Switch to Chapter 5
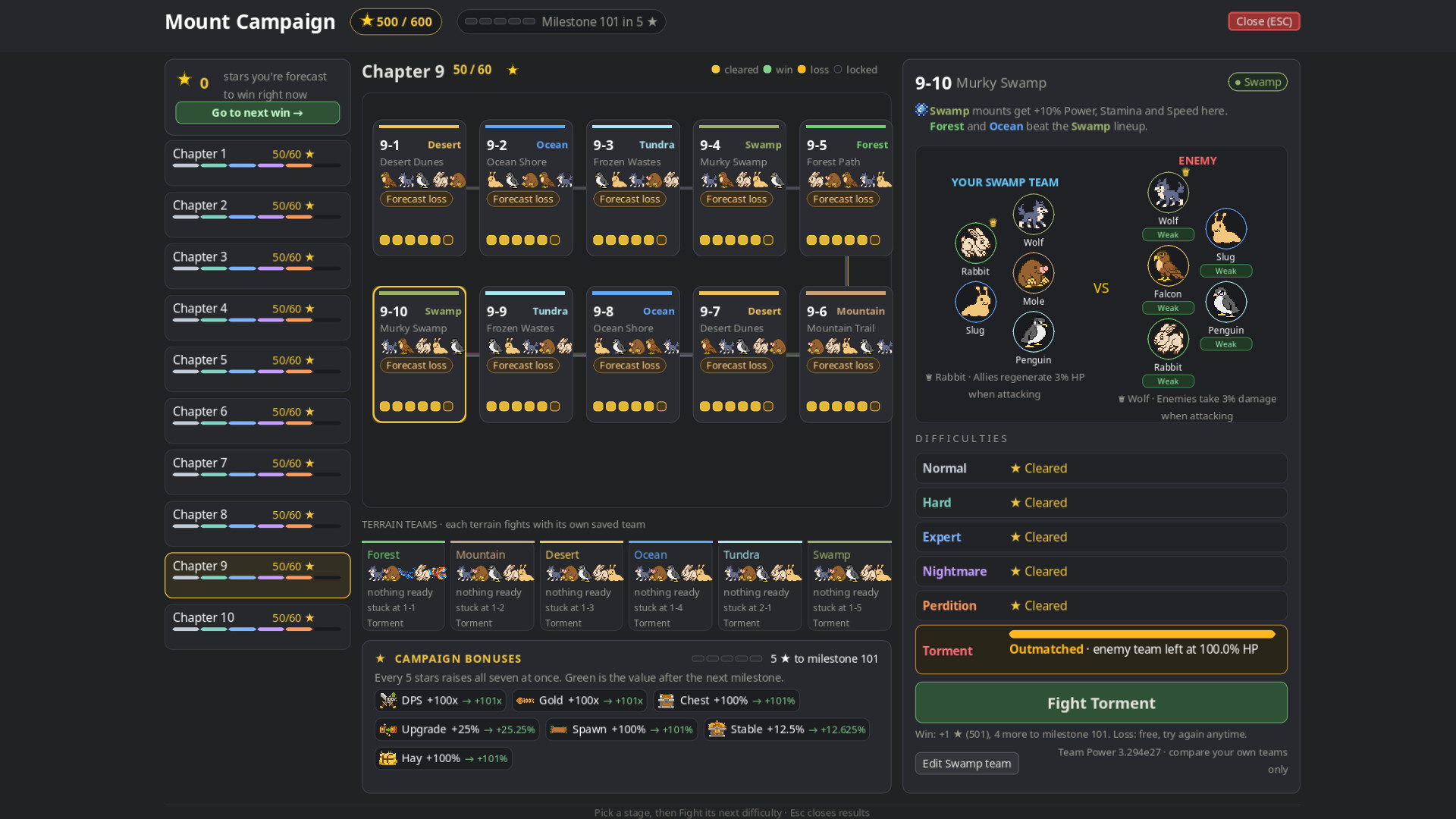Image resolution: width=1456 pixels, height=819 pixels. click(x=258, y=369)
